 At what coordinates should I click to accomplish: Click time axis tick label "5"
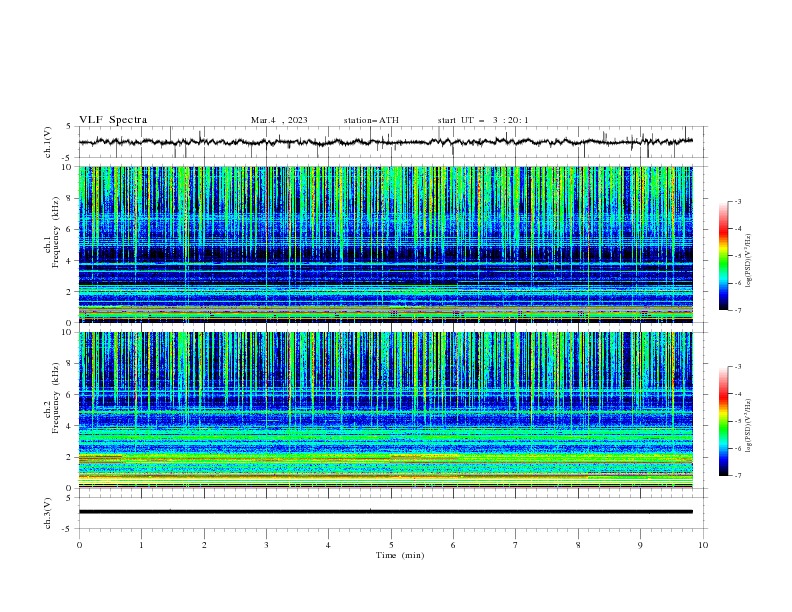pos(391,545)
